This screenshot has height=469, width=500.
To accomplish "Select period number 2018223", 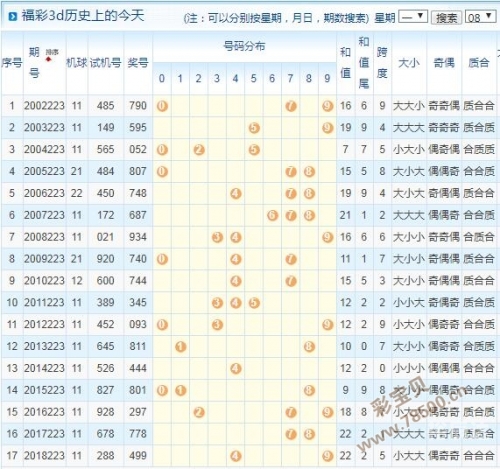I will coord(44,456).
